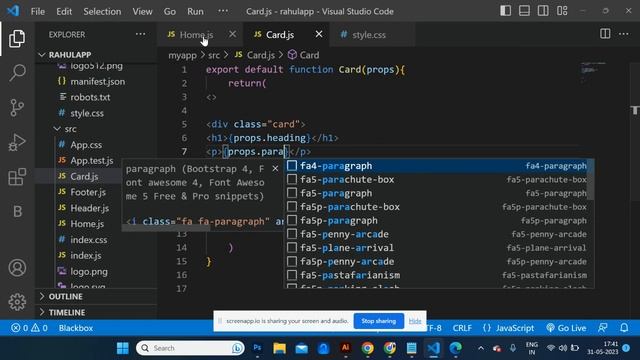This screenshot has height=360, width=640.
Task: Open Explorer Views and More Actions ellipsis
Action: click(x=140, y=34)
